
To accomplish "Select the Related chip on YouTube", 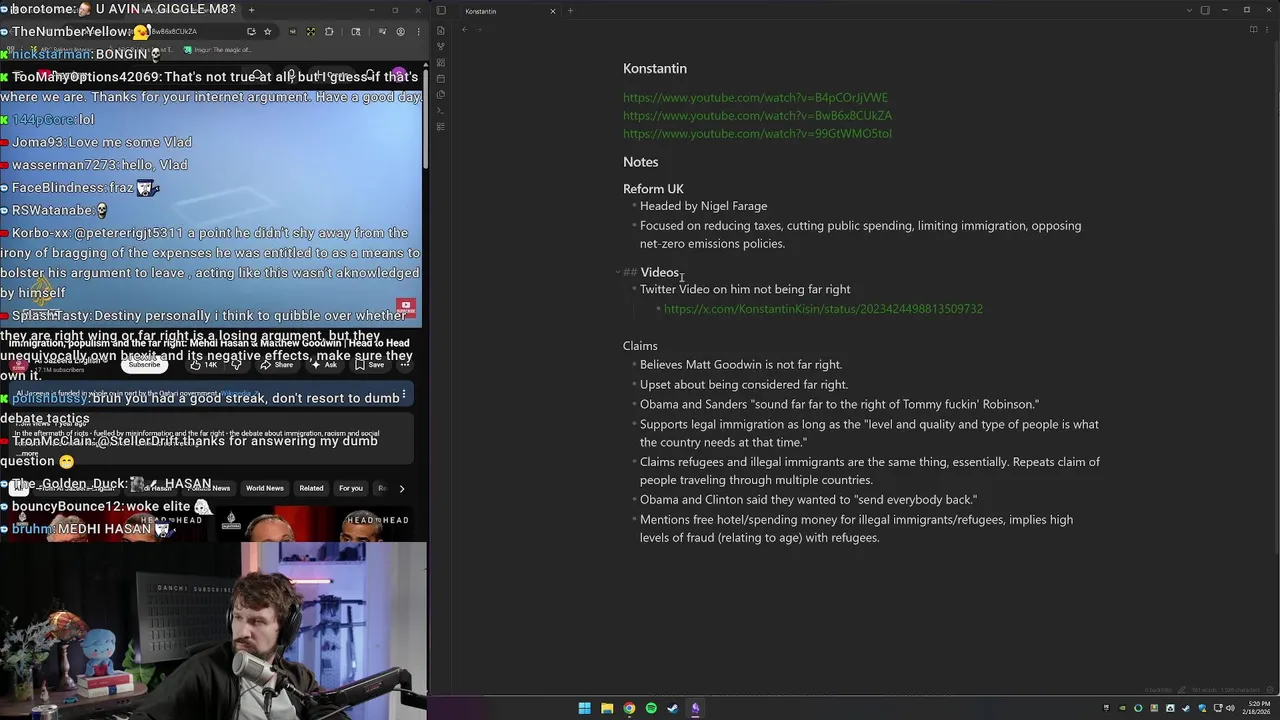I will pos(311,488).
